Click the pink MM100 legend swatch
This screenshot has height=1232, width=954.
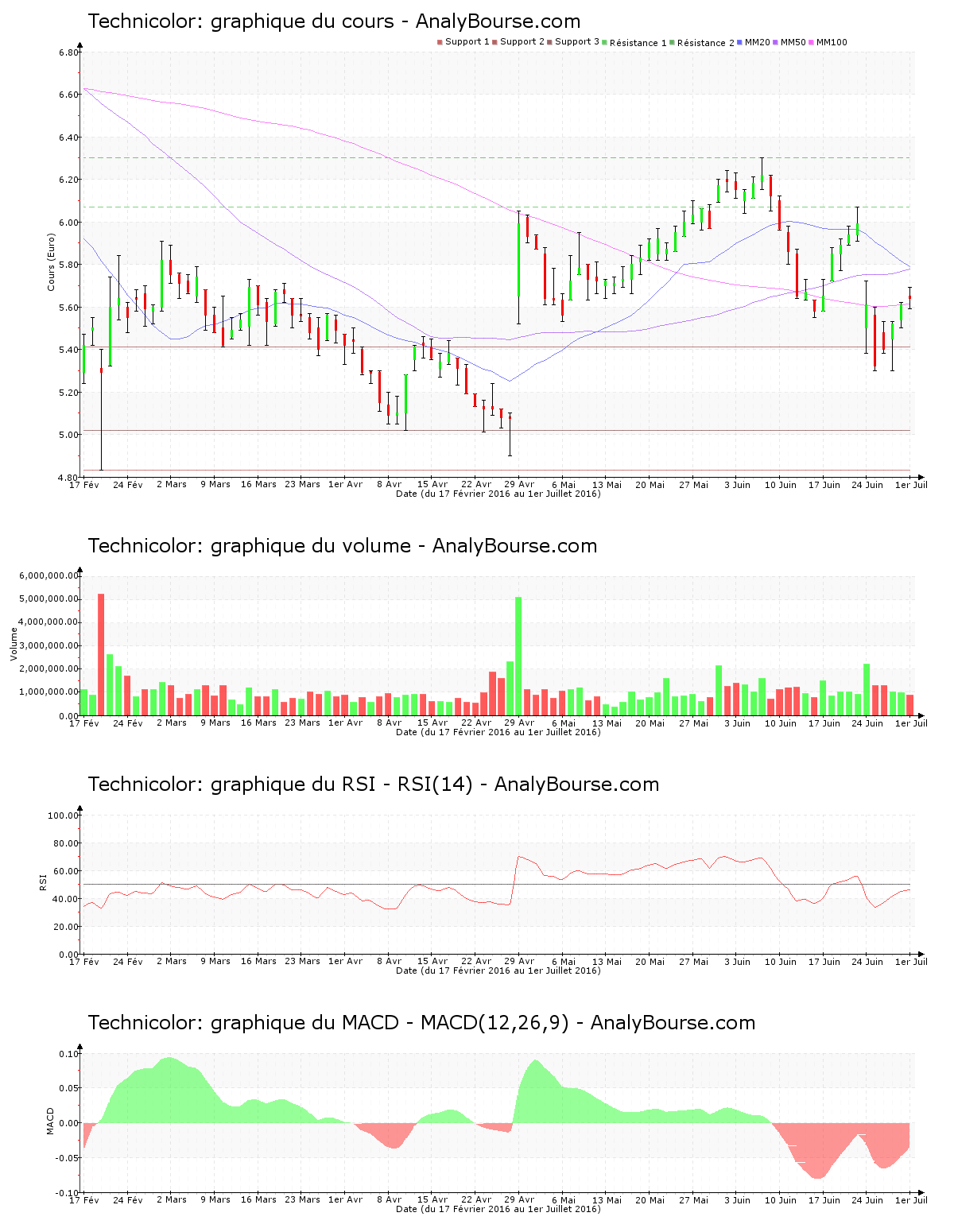[x=812, y=42]
